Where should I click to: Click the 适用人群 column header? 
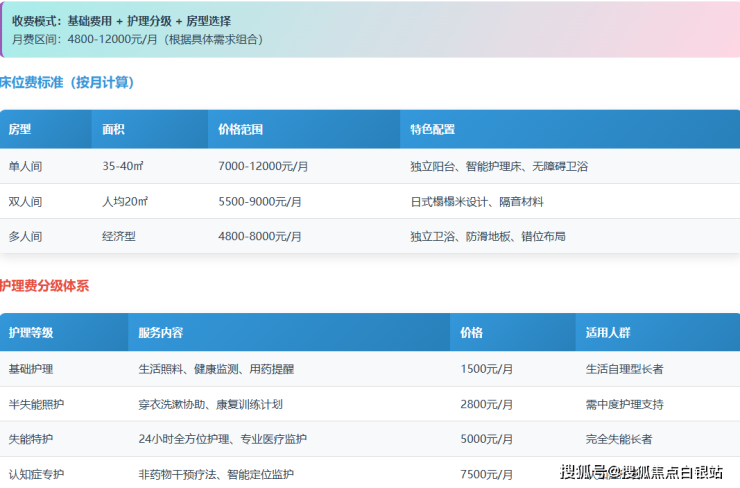coord(608,332)
